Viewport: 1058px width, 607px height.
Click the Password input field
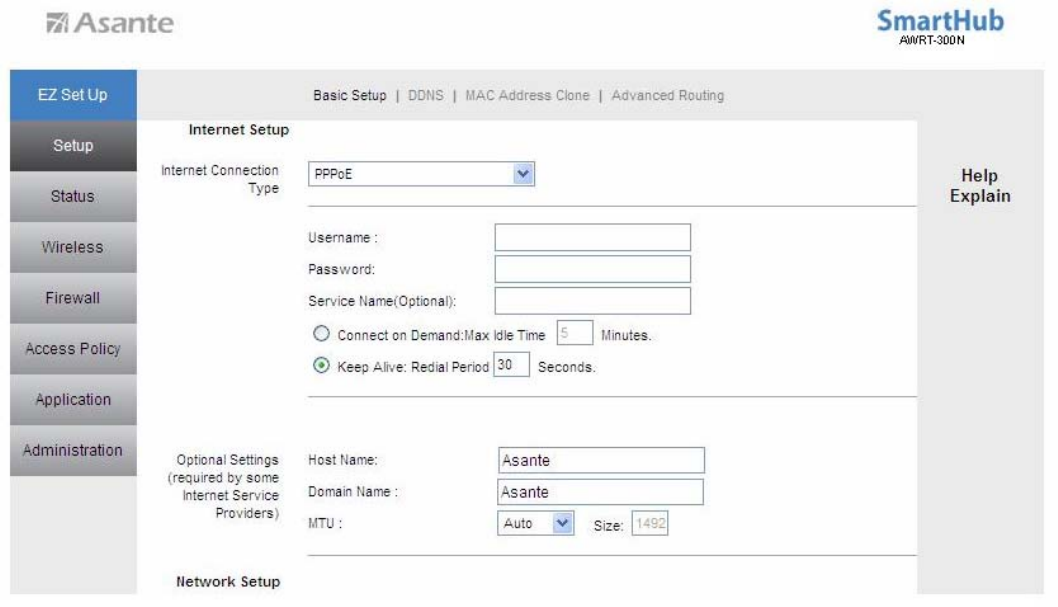pyautogui.click(x=592, y=269)
